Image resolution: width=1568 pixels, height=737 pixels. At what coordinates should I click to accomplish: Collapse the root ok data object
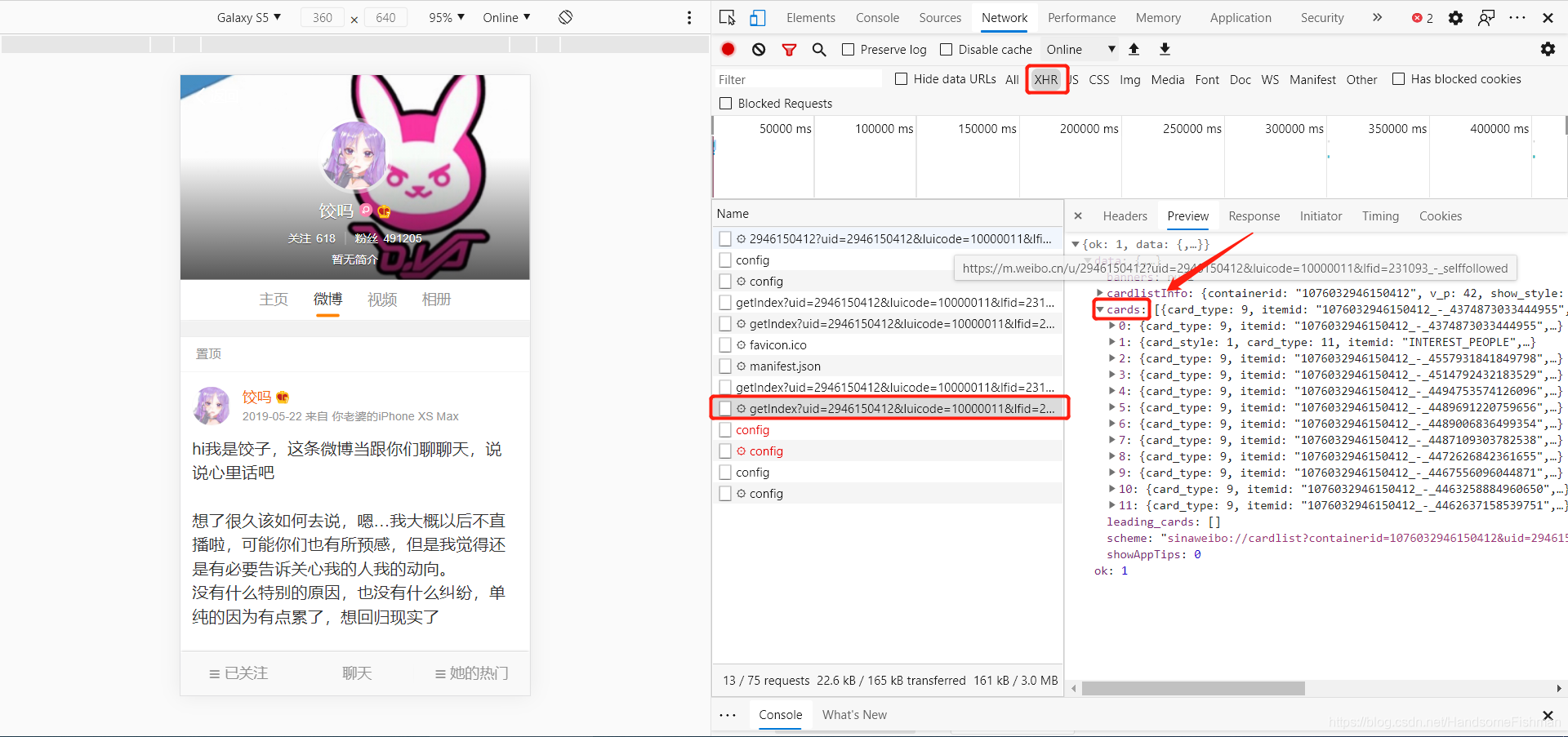point(1076,244)
